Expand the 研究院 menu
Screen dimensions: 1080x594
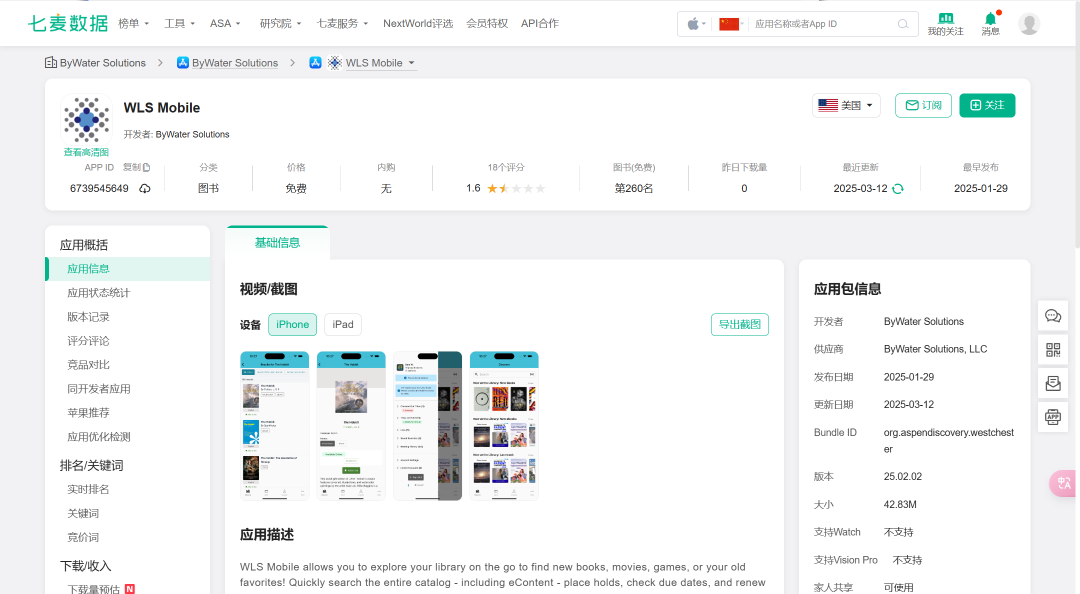280,23
